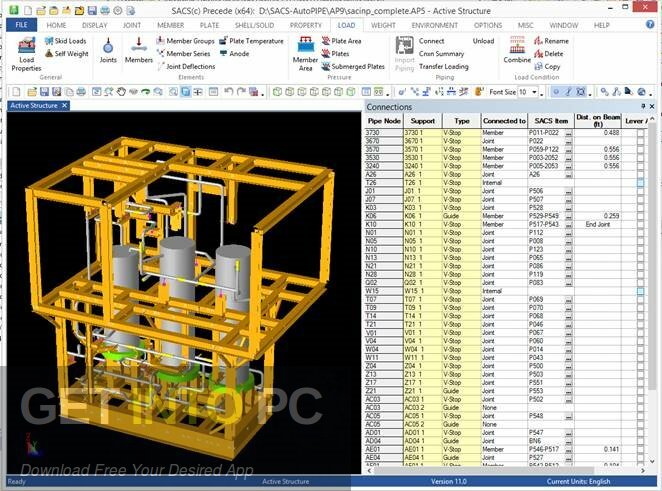Open the Joints load tool
This screenshot has height=491, width=662.
point(108,50)
